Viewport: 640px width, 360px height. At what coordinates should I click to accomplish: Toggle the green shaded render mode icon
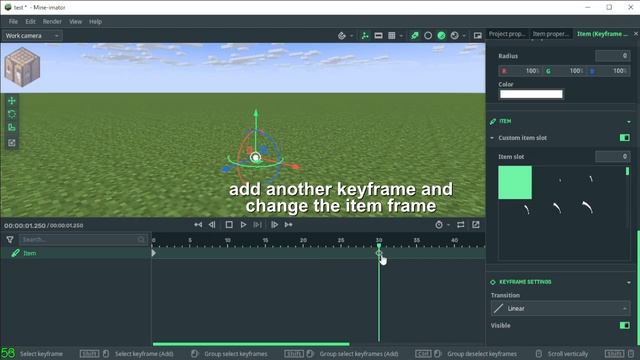[x=441, y=36]
